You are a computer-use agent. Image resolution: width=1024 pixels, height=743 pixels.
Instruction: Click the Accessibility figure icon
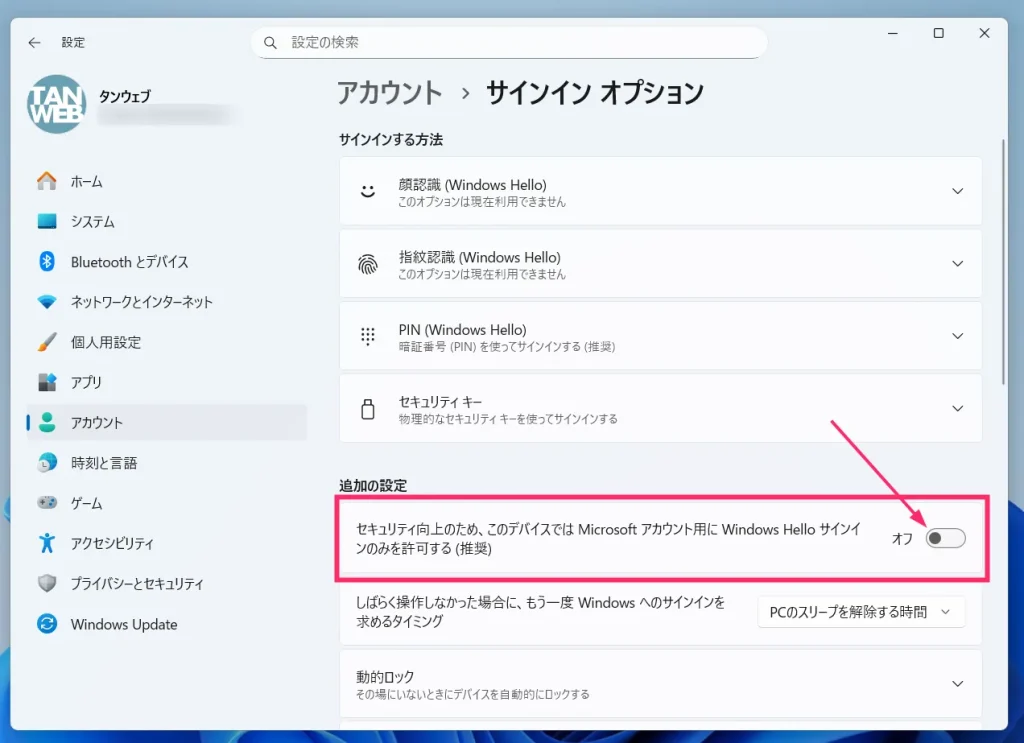point(46,543)
